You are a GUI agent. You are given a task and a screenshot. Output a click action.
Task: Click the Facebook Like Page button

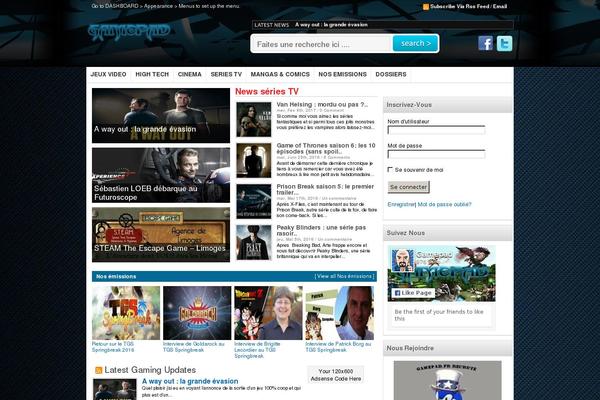point(413,293)
